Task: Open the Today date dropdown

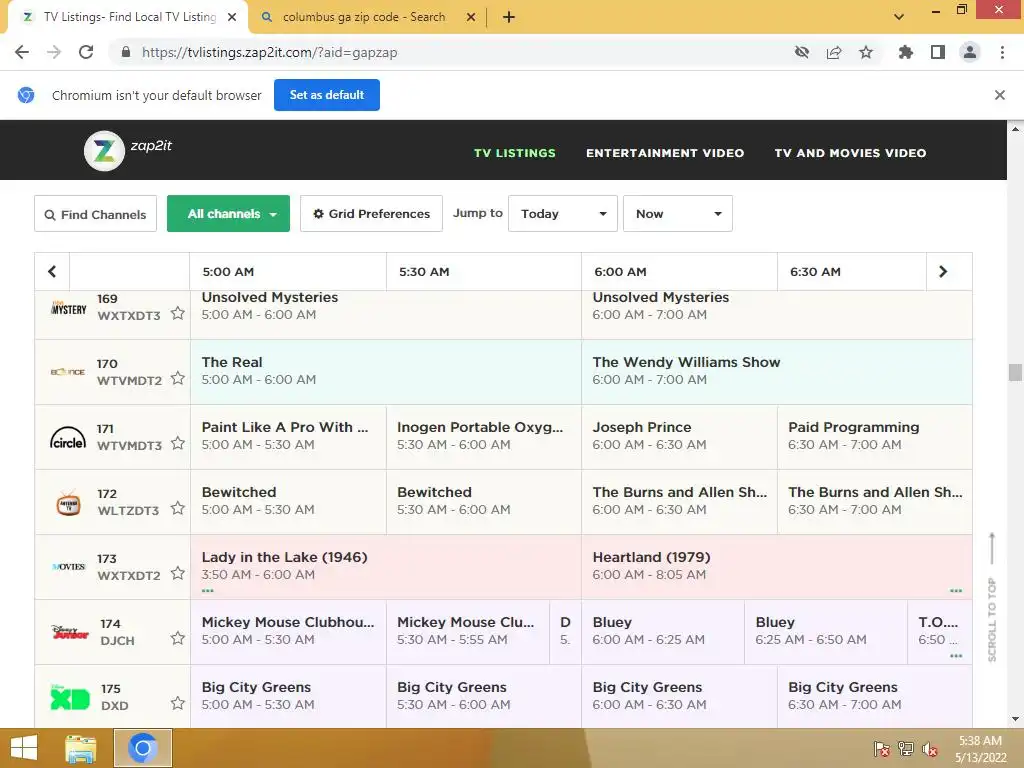Action: pos(562,214)
